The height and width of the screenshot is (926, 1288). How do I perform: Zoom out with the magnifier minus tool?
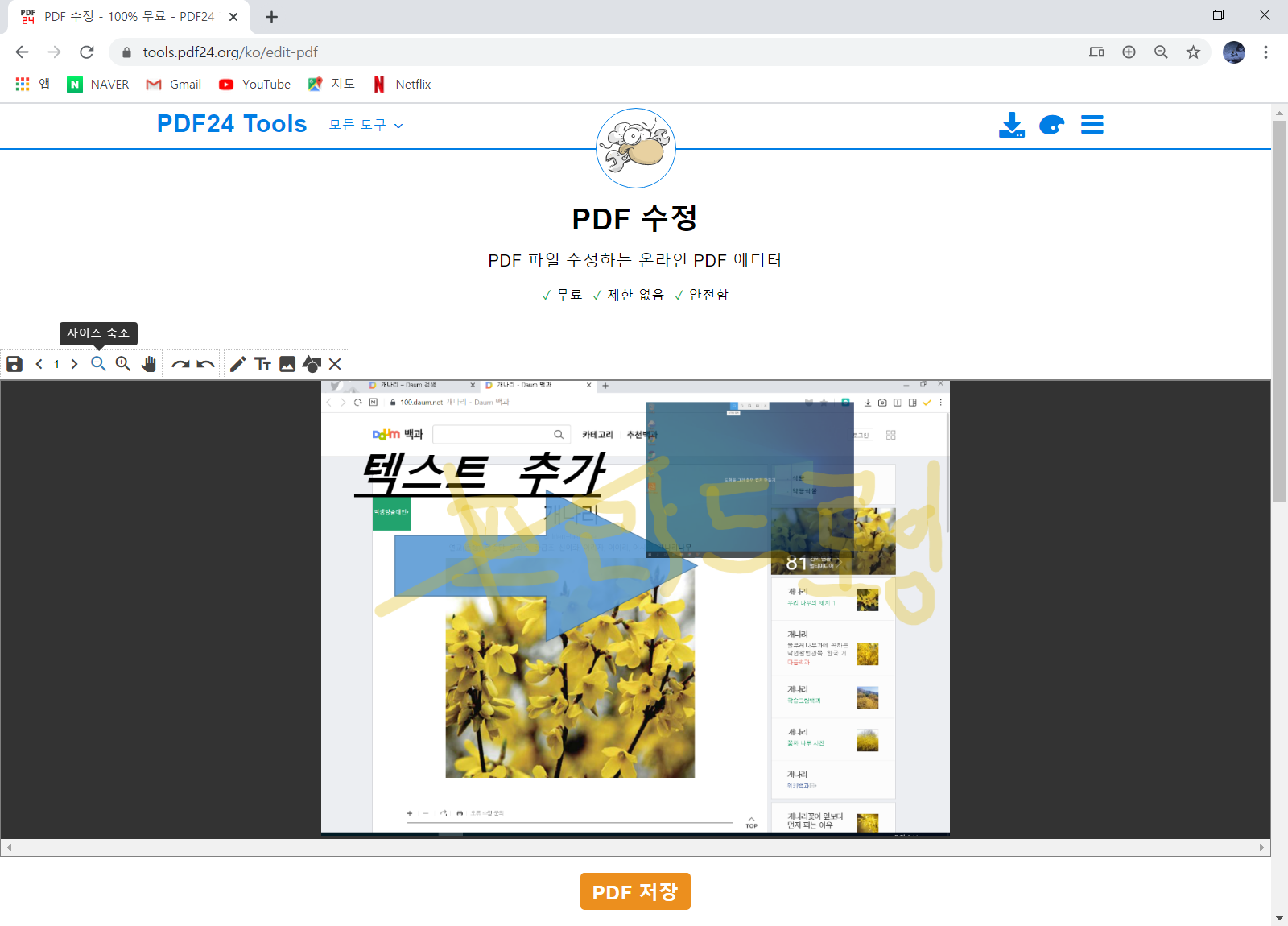[98, 364]
